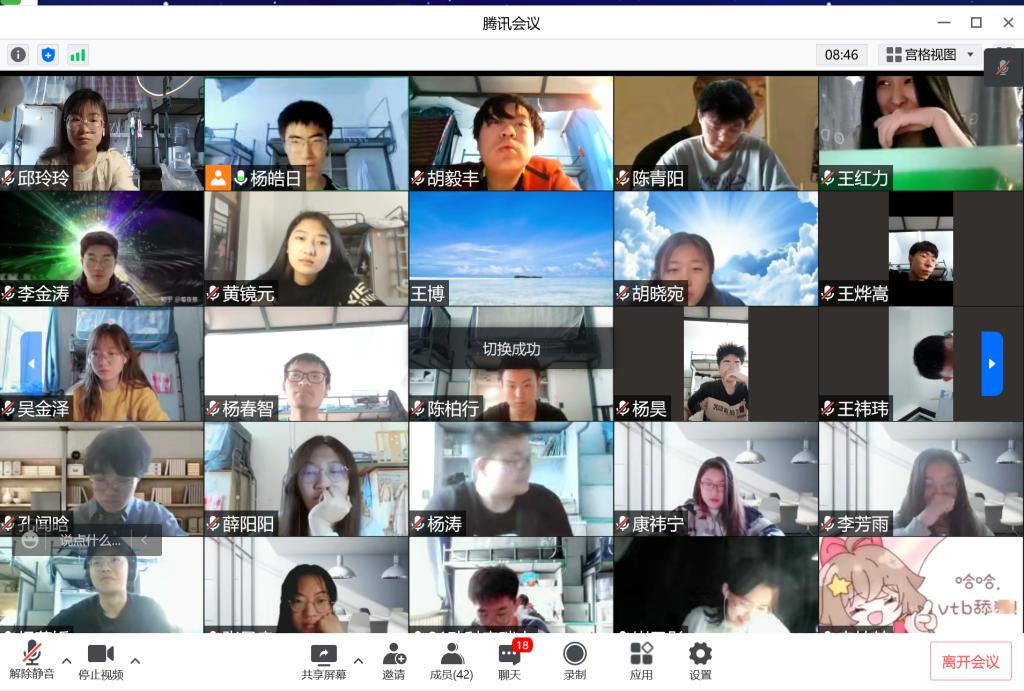1024x691 pixels.
Task: Open the Share Screen (共享屏幕) tool
Action: point(324,661)
